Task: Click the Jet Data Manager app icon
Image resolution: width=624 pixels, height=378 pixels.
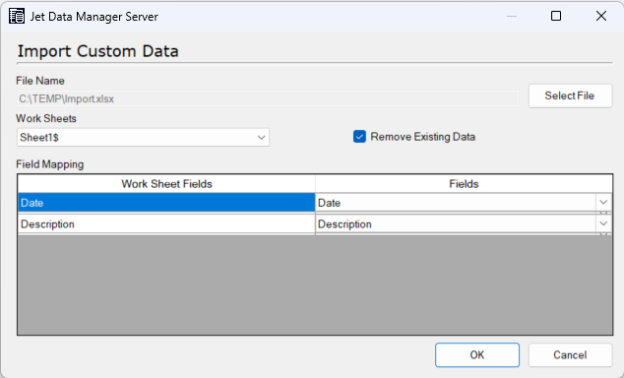Action: point(17,16)
